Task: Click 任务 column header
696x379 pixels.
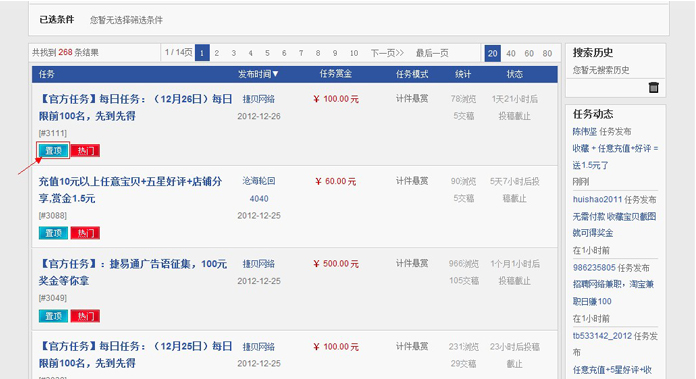Action: tap(46, 74)
